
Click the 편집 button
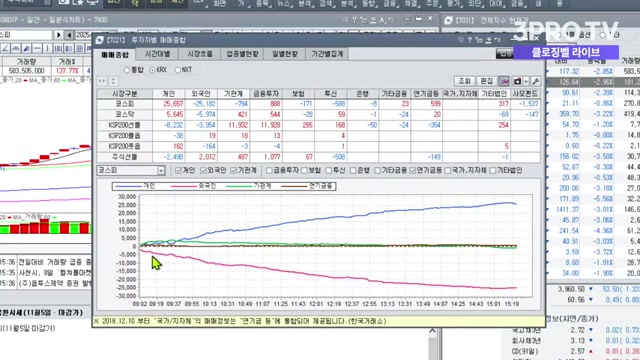coord(487,81)
